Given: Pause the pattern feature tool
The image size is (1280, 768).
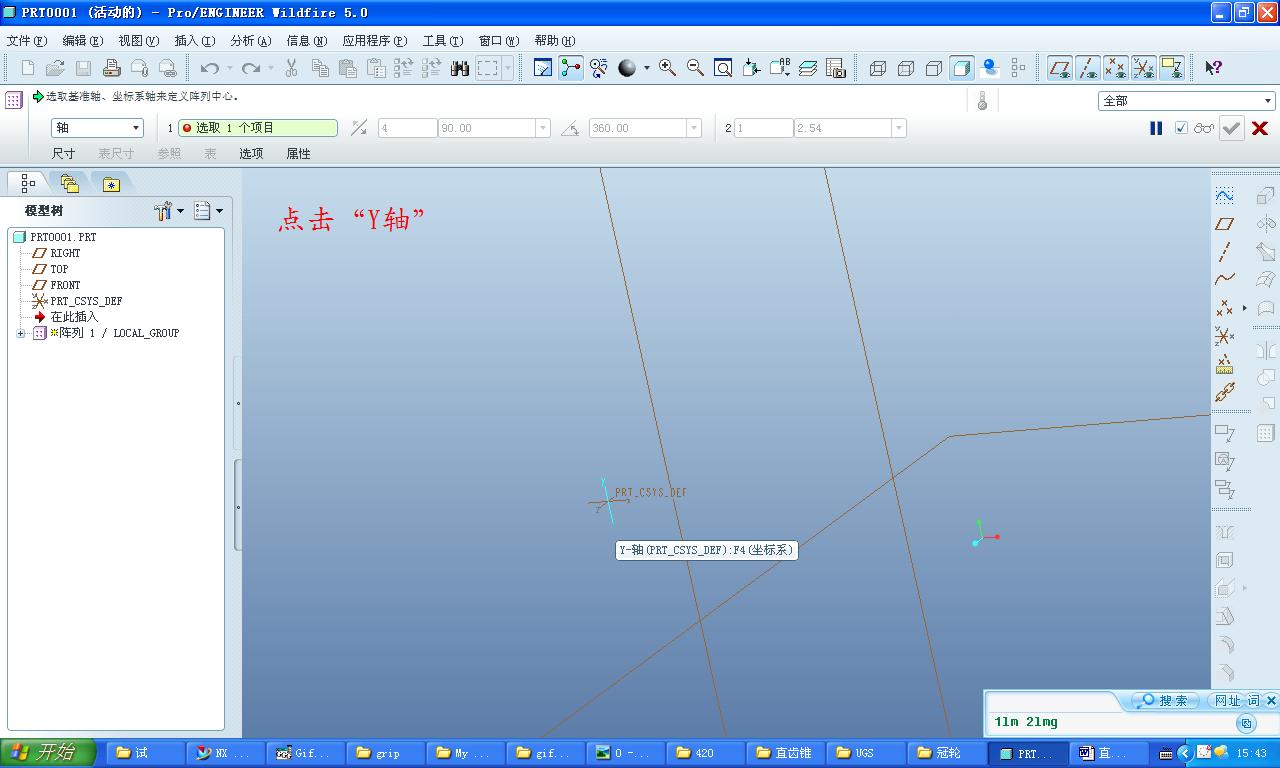Looking at the screenshot, I should 1156,128.
